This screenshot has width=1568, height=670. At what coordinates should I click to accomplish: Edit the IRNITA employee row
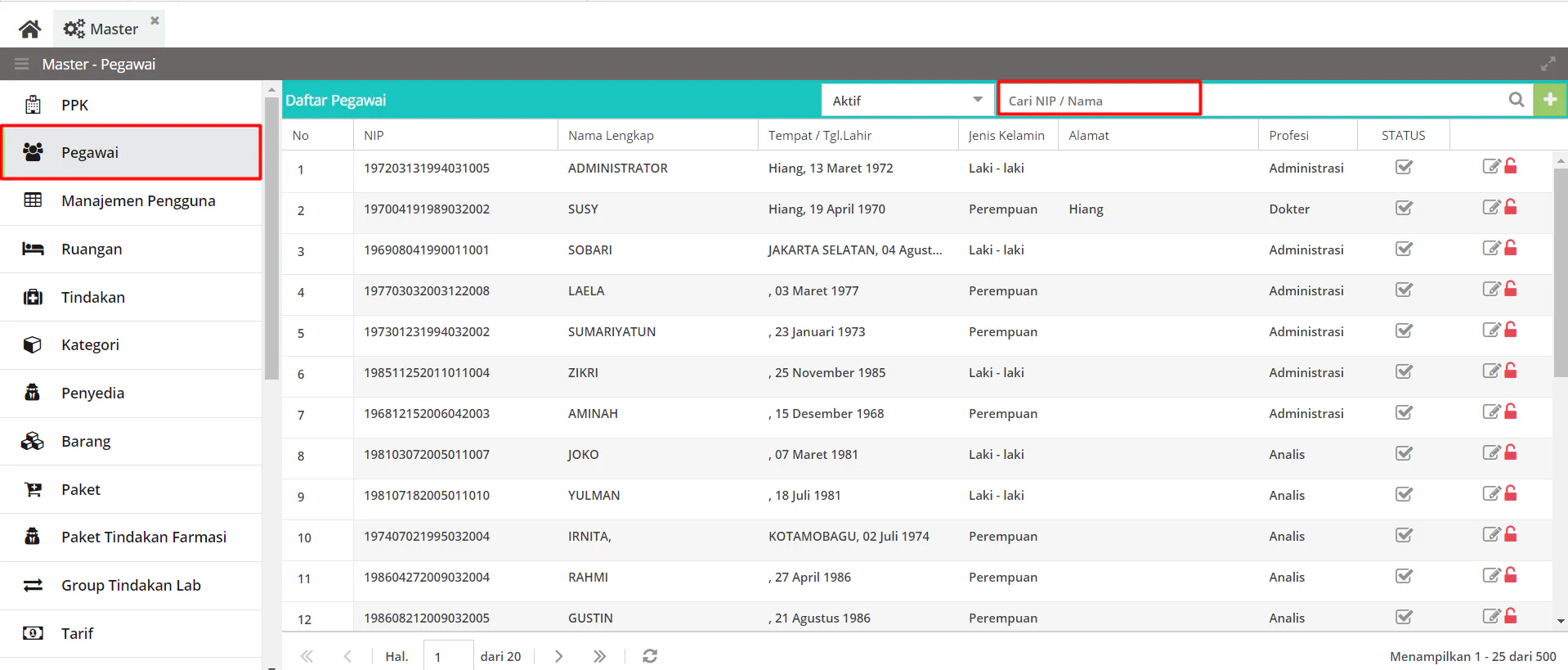(1491, 534)
